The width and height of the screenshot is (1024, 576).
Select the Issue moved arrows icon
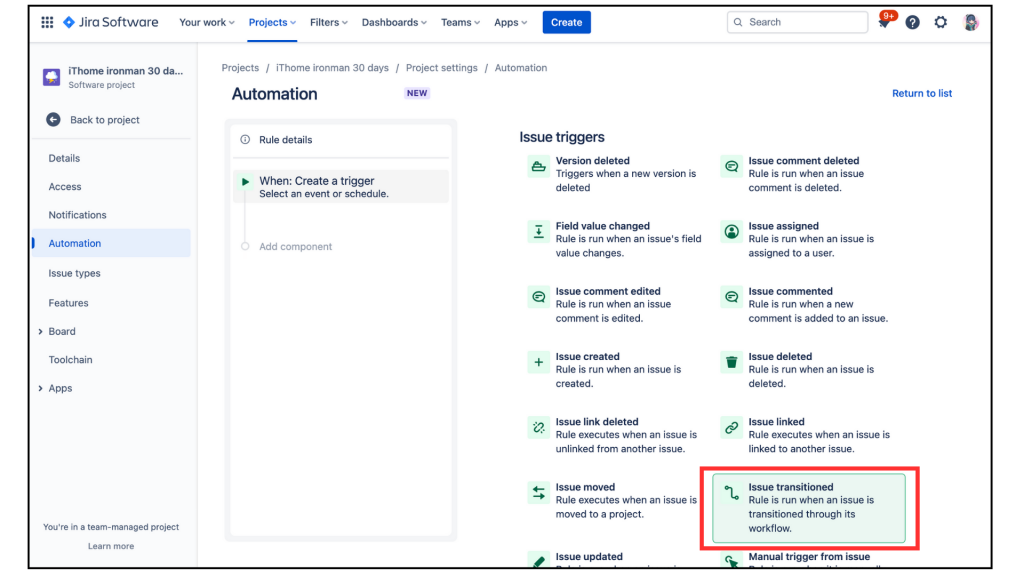coord(538,493)
